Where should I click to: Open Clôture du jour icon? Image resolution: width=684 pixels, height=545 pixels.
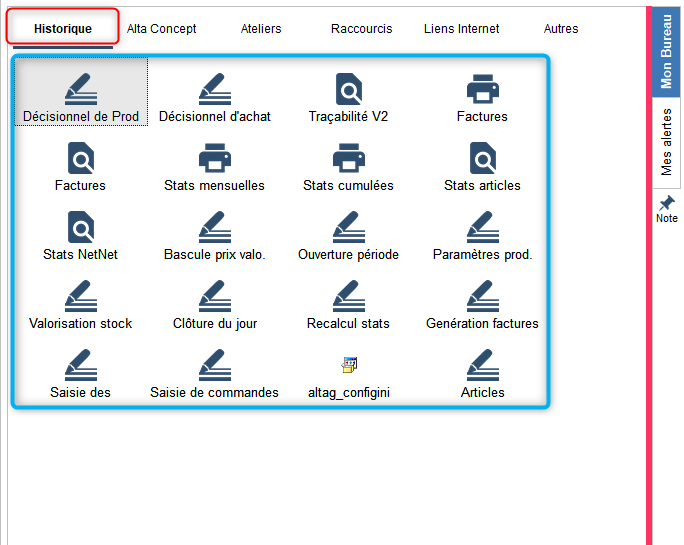214,297
